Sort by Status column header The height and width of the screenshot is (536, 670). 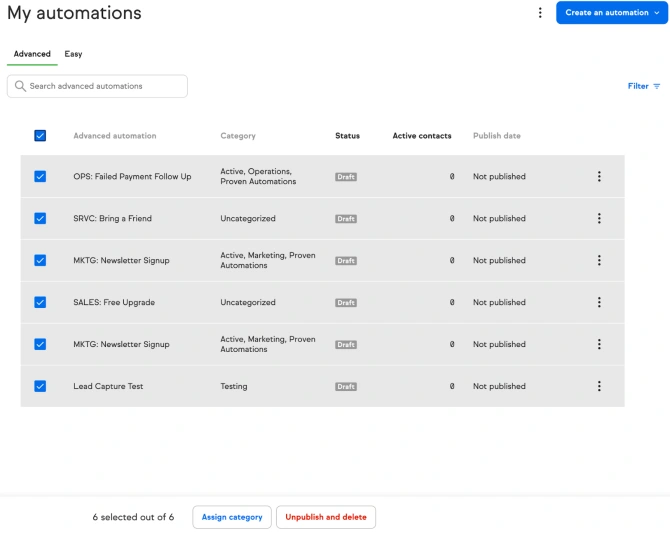click(347, 136)
